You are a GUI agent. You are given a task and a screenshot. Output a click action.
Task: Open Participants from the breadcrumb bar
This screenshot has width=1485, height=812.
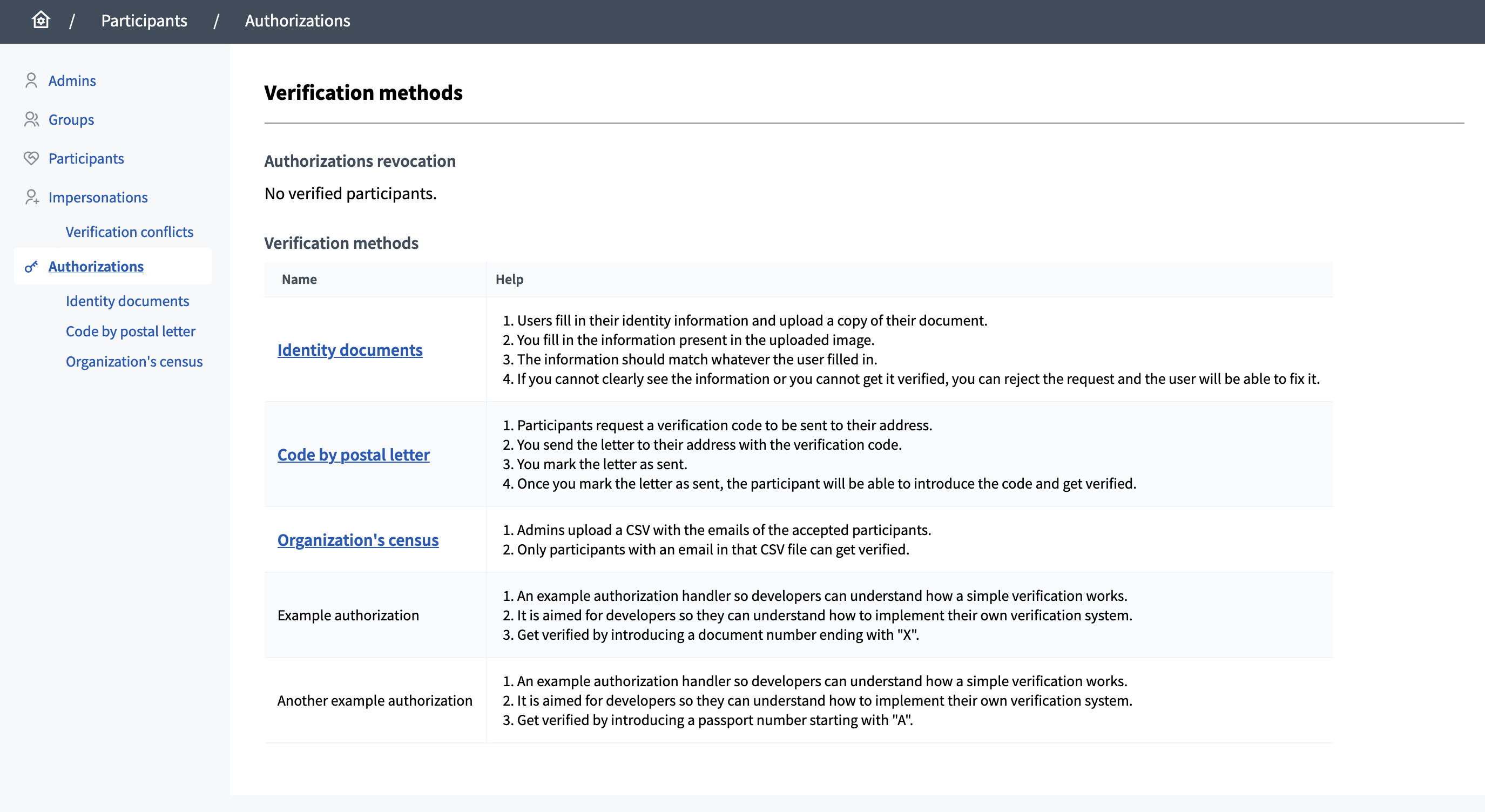click(144, 21)
